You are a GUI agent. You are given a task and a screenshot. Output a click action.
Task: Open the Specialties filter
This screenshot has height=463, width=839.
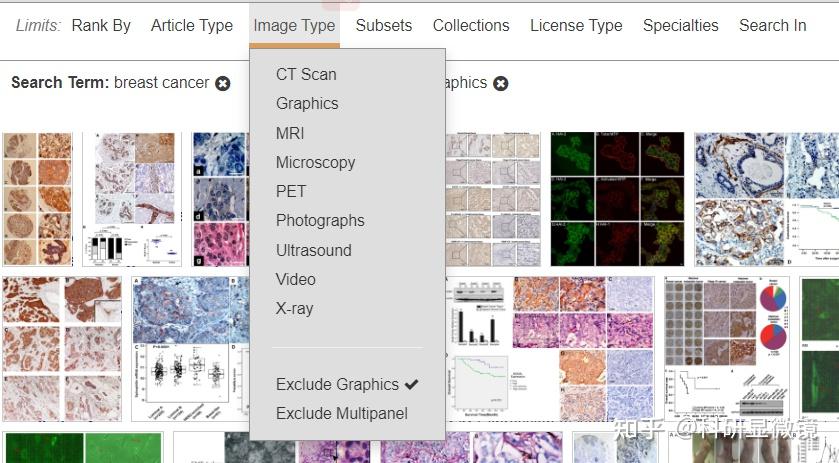pos(680,26)
